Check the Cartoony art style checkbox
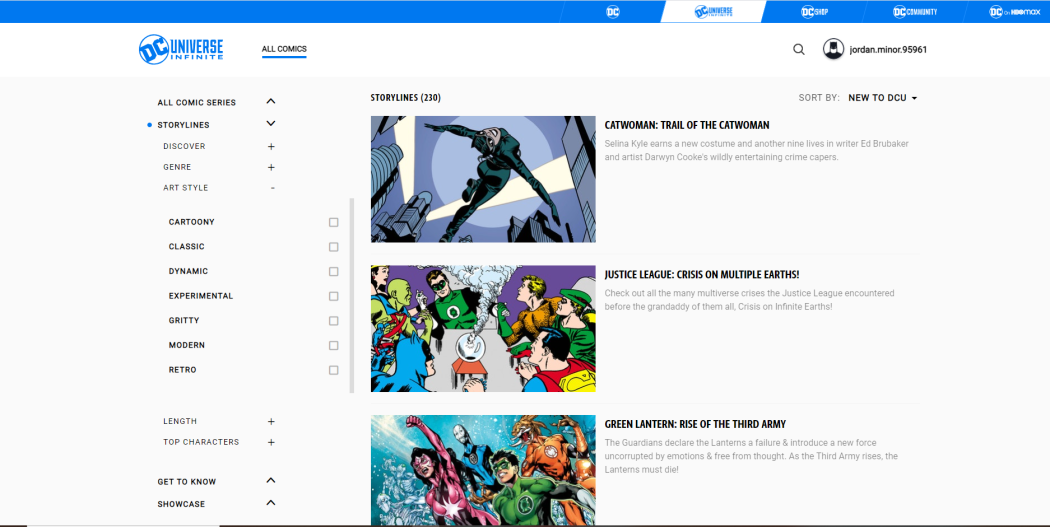 [x=333, y=222]
